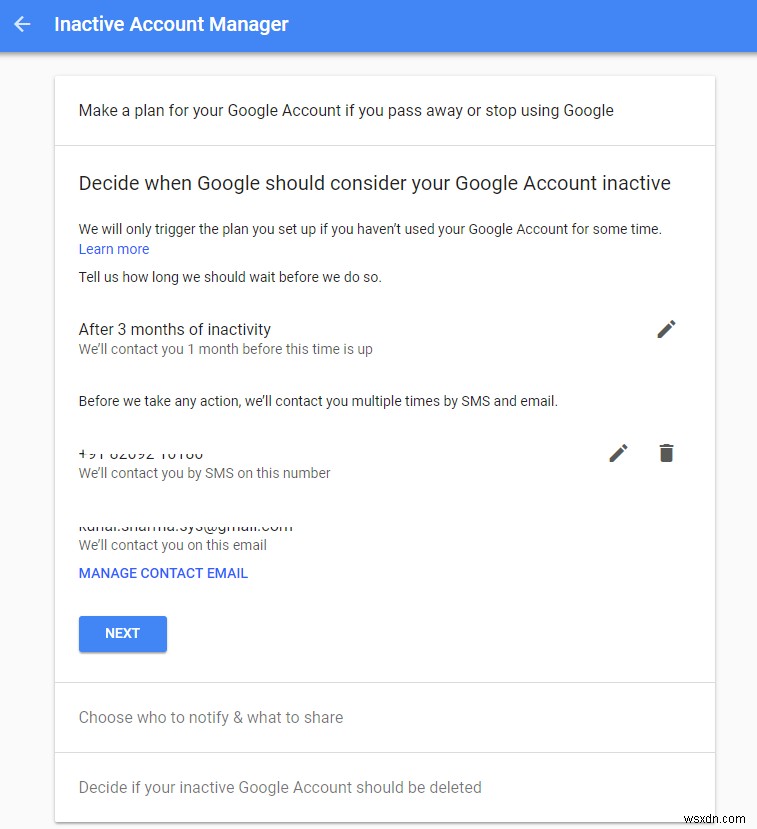
Task: Click the 'After 3 months of inactivity' text
Action: [174, 329]
